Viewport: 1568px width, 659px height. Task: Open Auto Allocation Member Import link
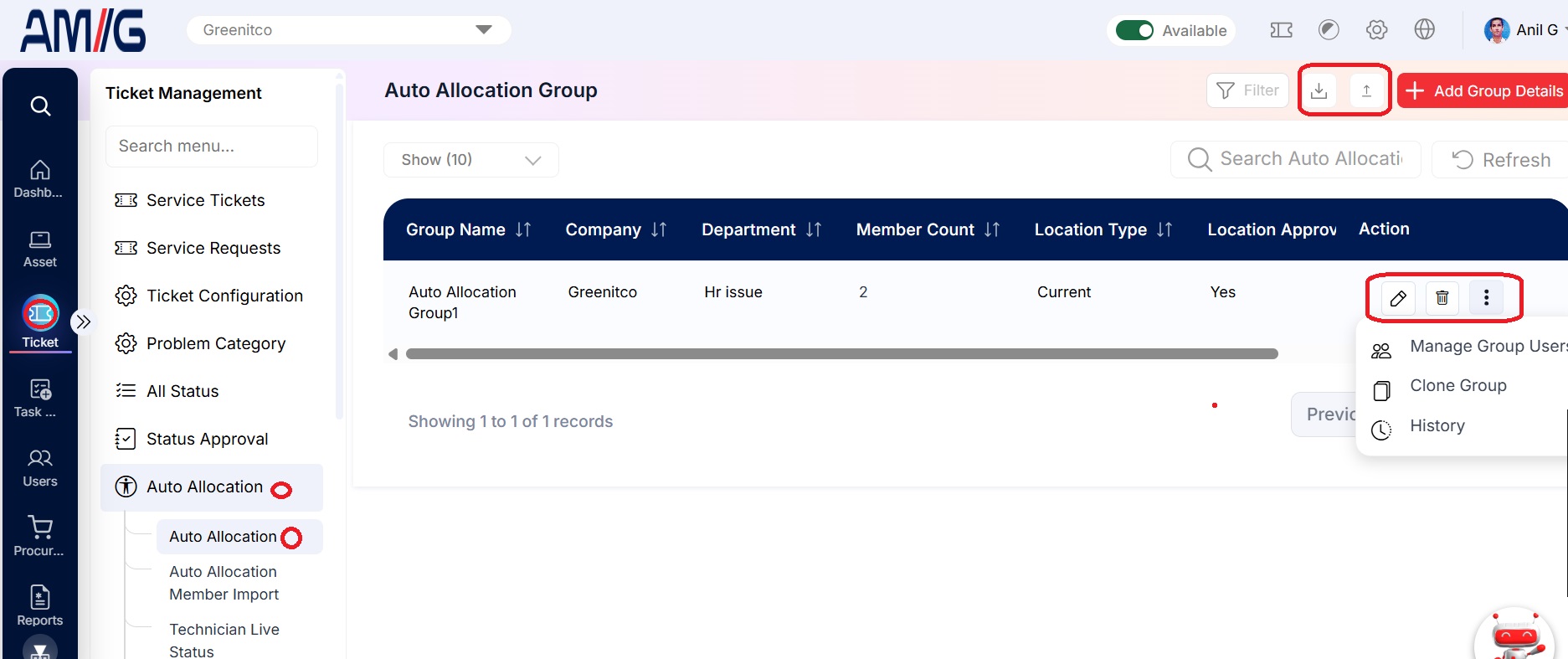(224, 583)
